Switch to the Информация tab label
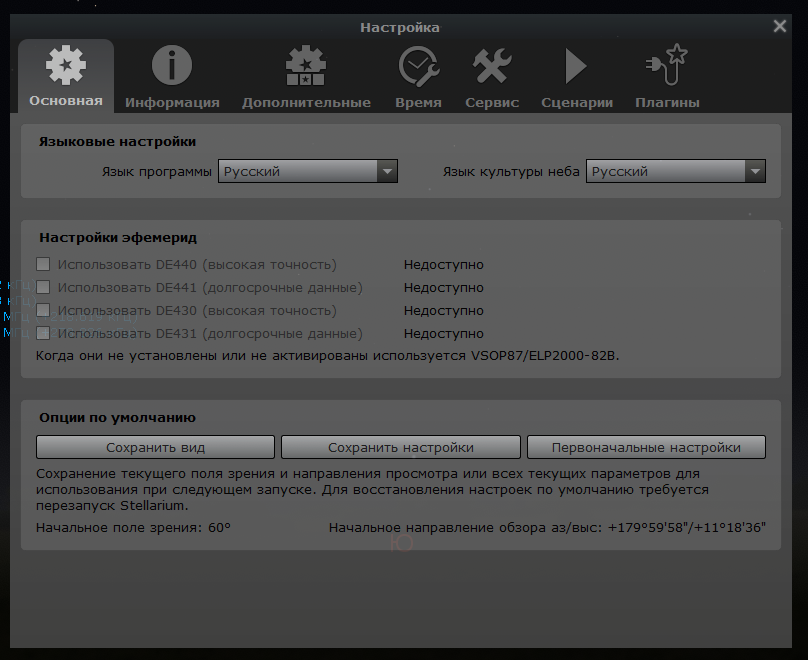 tap(172, 103)
